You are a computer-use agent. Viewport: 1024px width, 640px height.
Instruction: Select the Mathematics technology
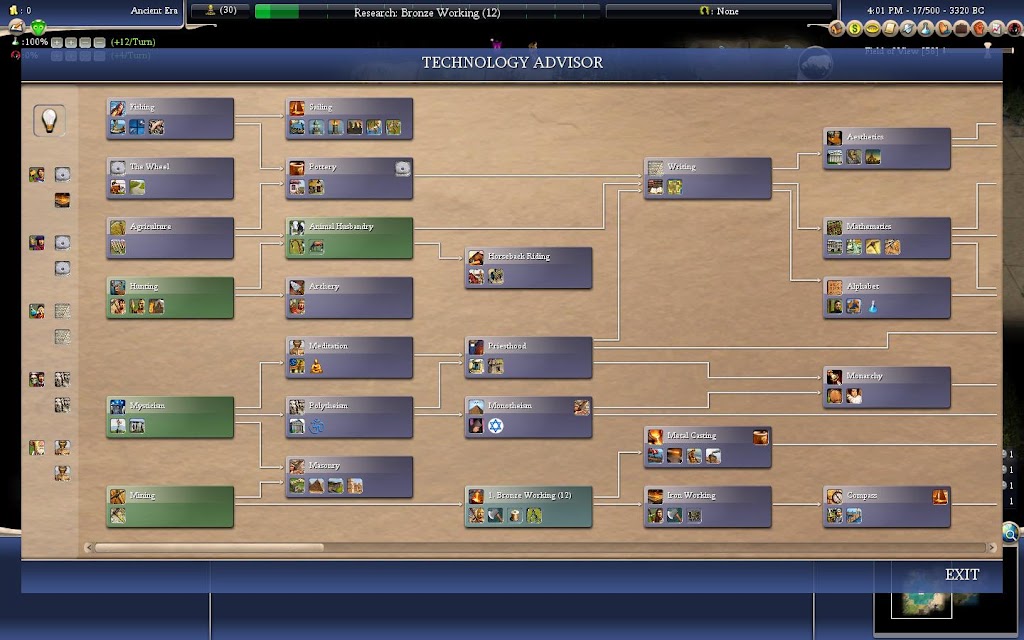[x=887, y=238]
